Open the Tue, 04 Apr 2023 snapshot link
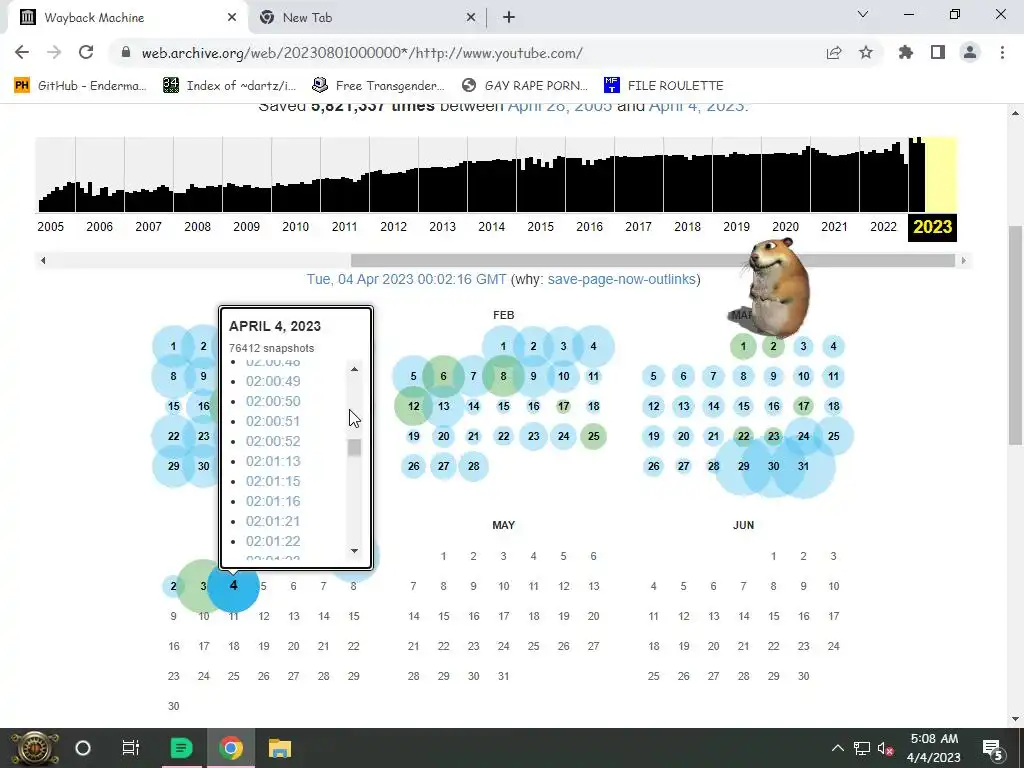 point(406,280)
